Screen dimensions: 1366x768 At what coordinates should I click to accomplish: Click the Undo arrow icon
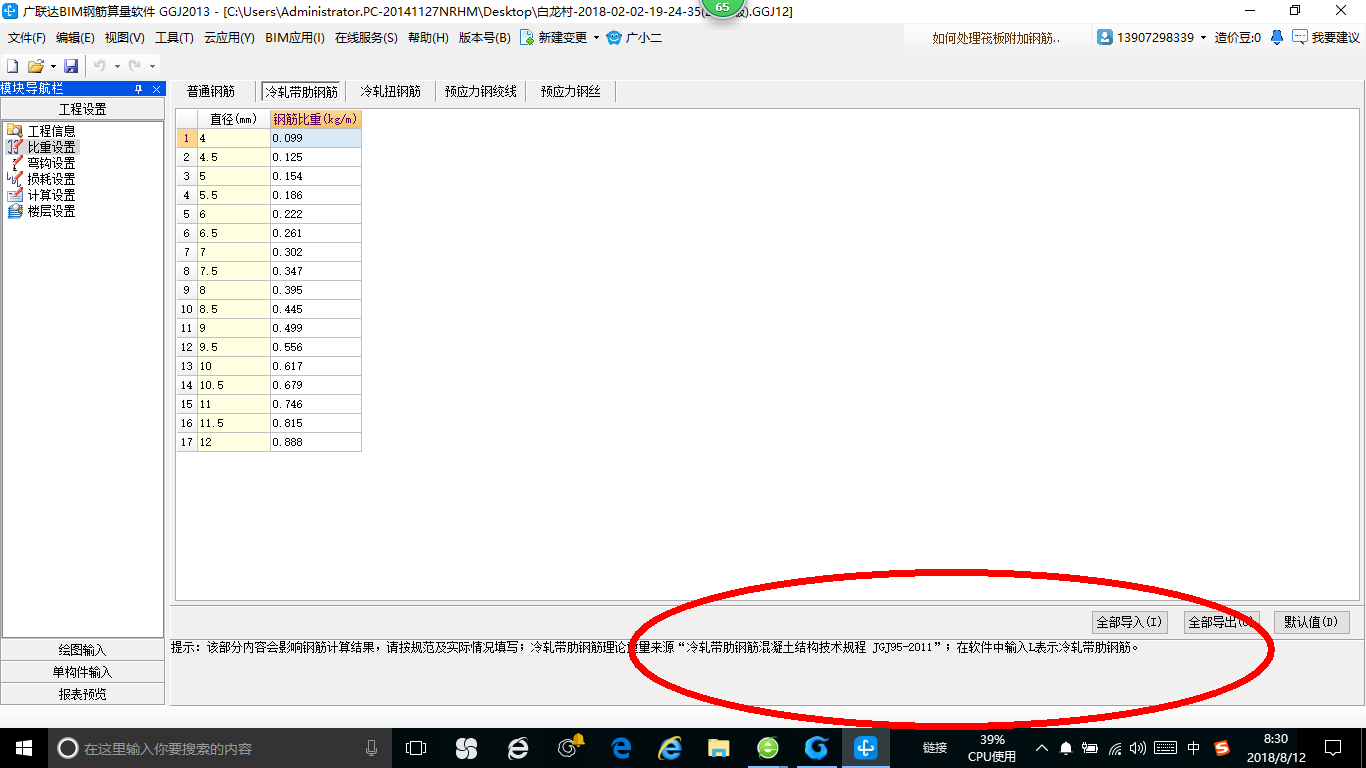pyautogui.click(x=100, y=66)
